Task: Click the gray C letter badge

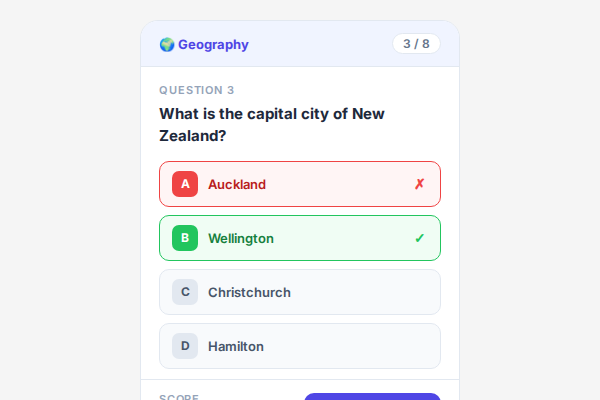Action: pyautogui.click(x=185, y=292)
